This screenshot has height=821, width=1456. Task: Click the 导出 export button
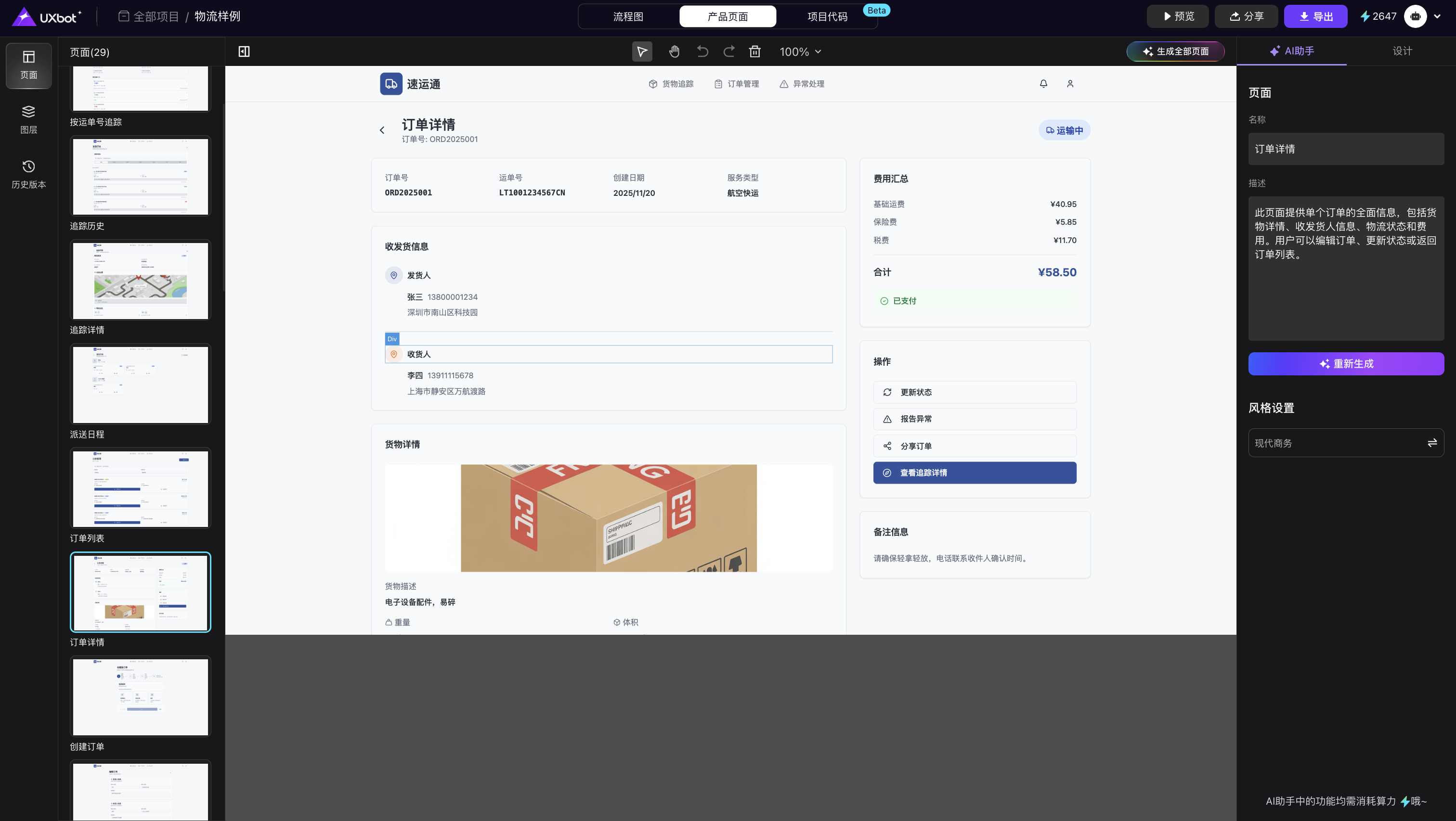(1315, 16)
